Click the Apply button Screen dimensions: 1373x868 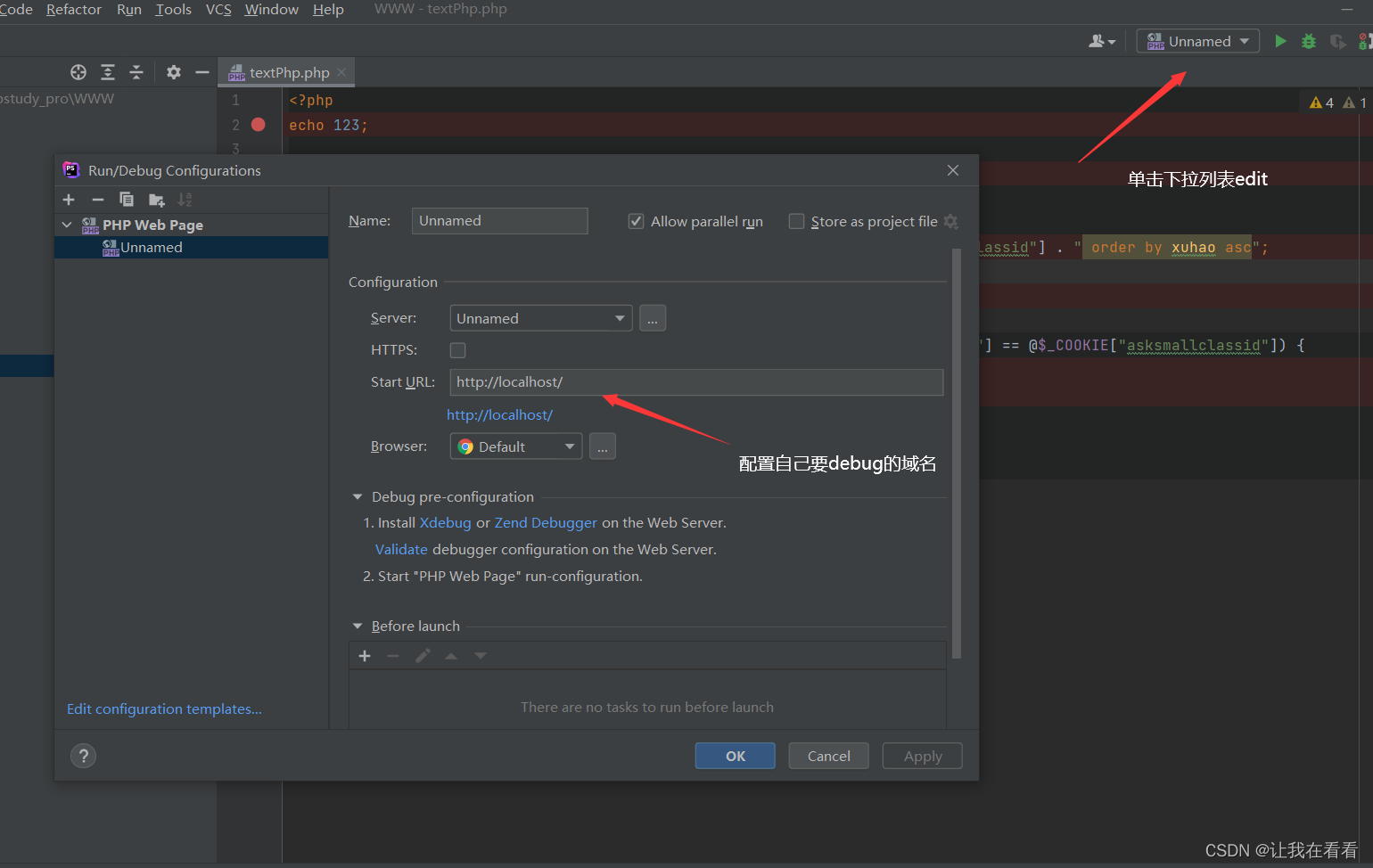[x=923, y=756]
